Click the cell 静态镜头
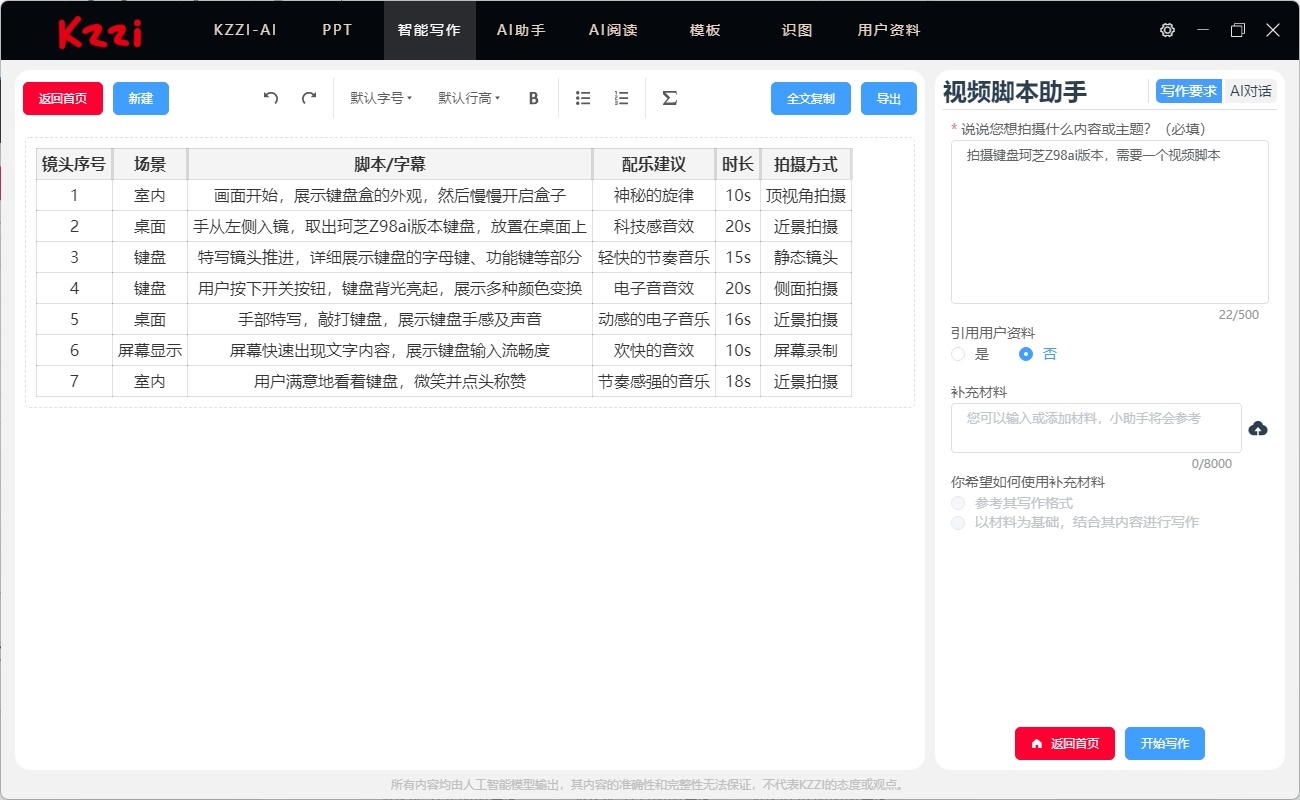 [806, 257]
